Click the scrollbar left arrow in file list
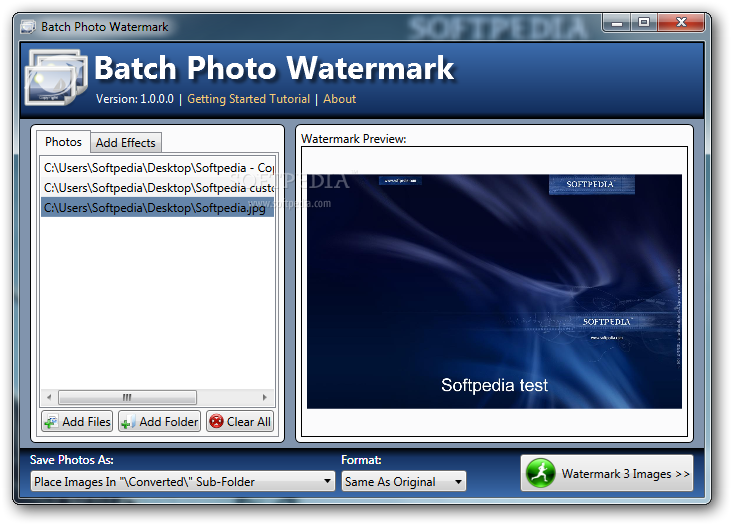 [49, 397]
